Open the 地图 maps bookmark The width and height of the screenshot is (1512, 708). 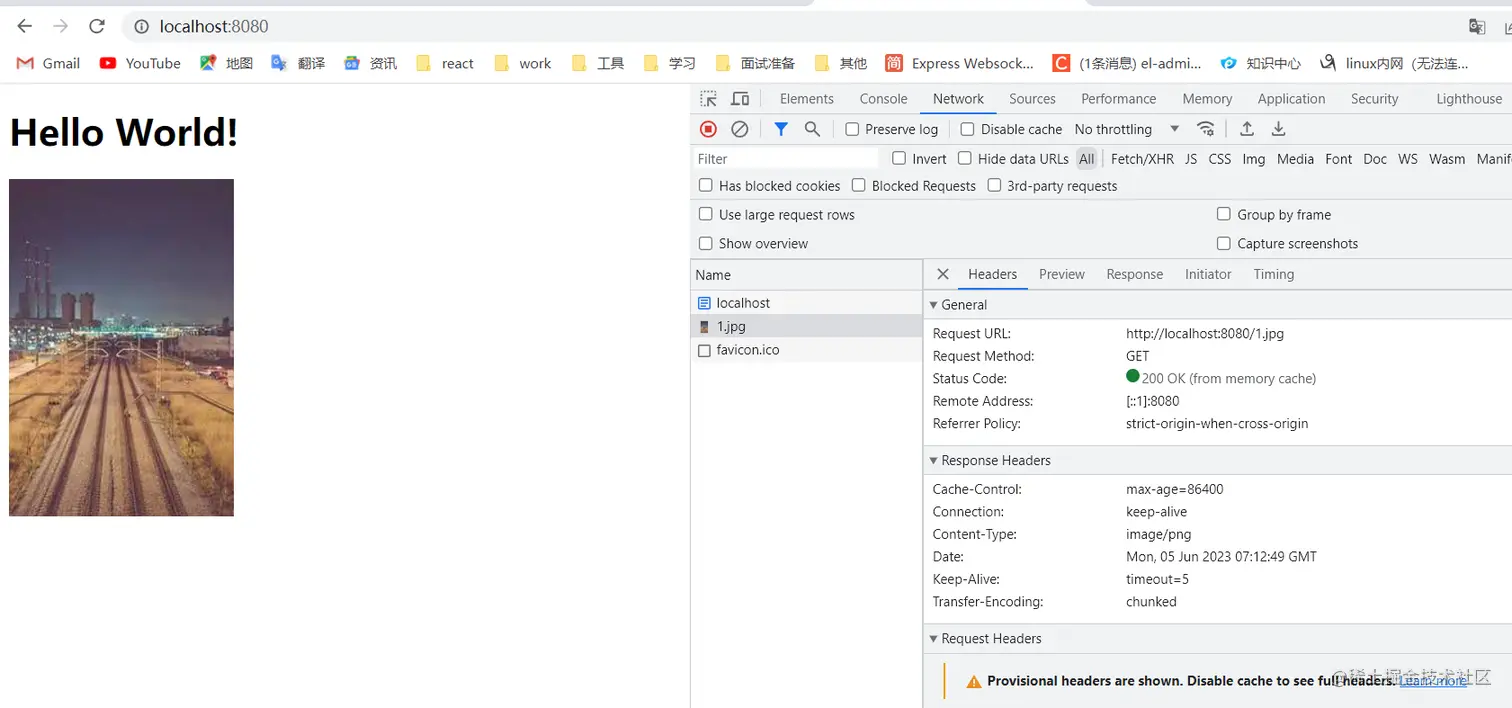226,63
